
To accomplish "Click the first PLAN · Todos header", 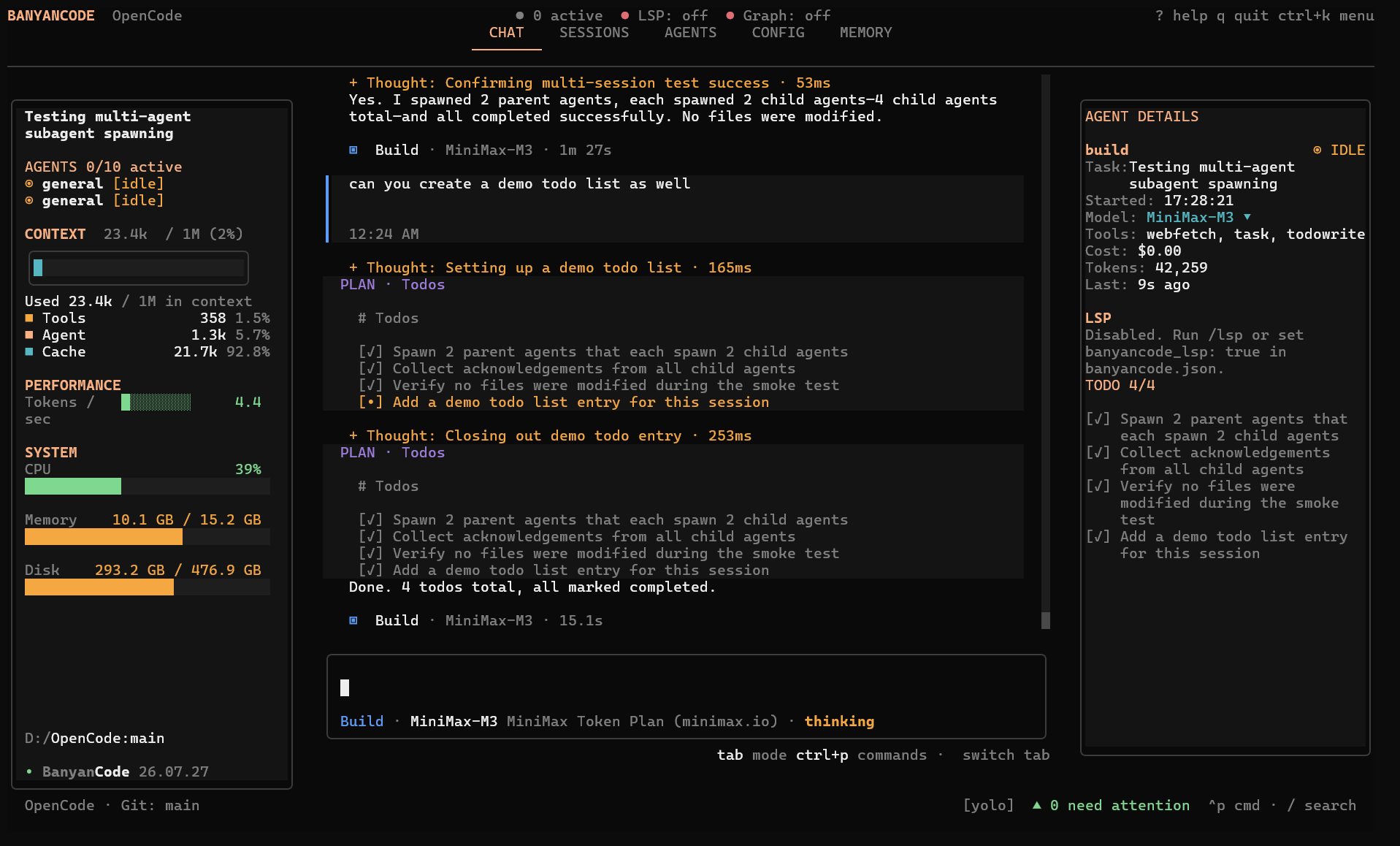I will 392,284.
